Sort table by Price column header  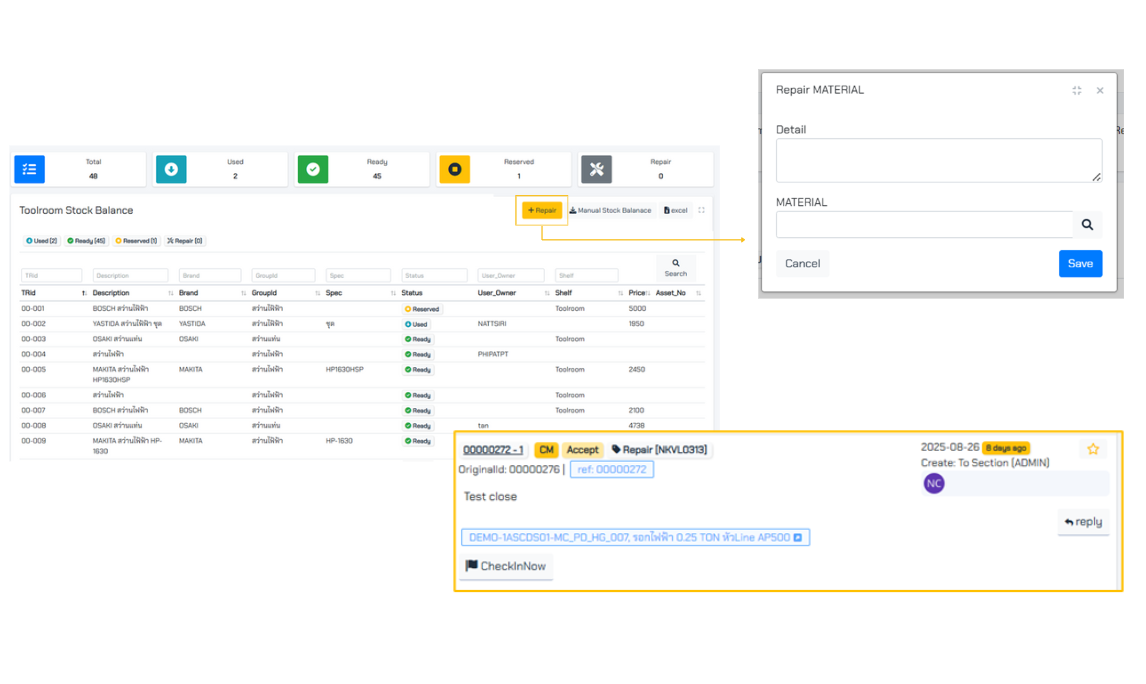637,293
